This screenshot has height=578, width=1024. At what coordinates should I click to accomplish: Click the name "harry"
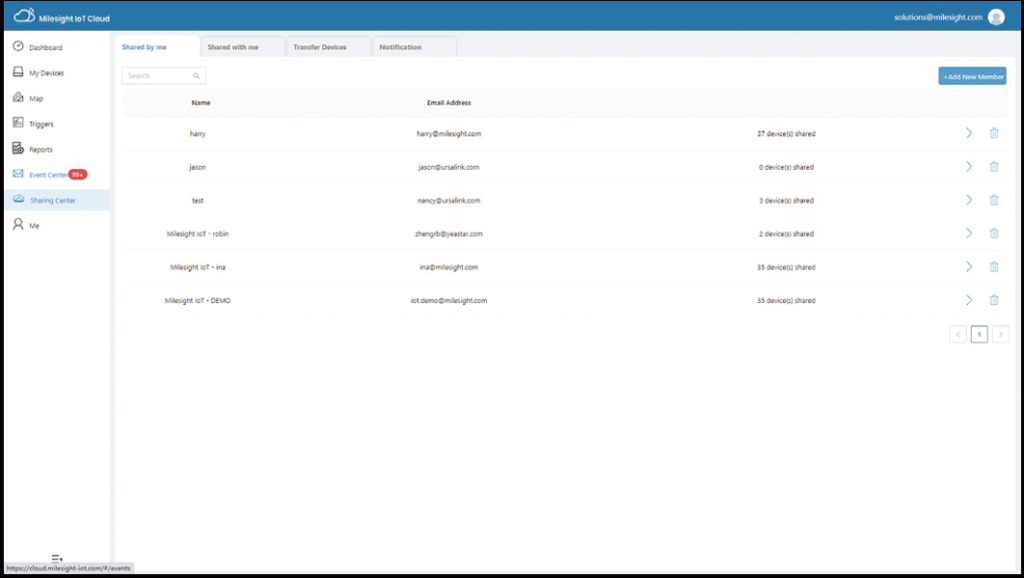click(197, 133)
